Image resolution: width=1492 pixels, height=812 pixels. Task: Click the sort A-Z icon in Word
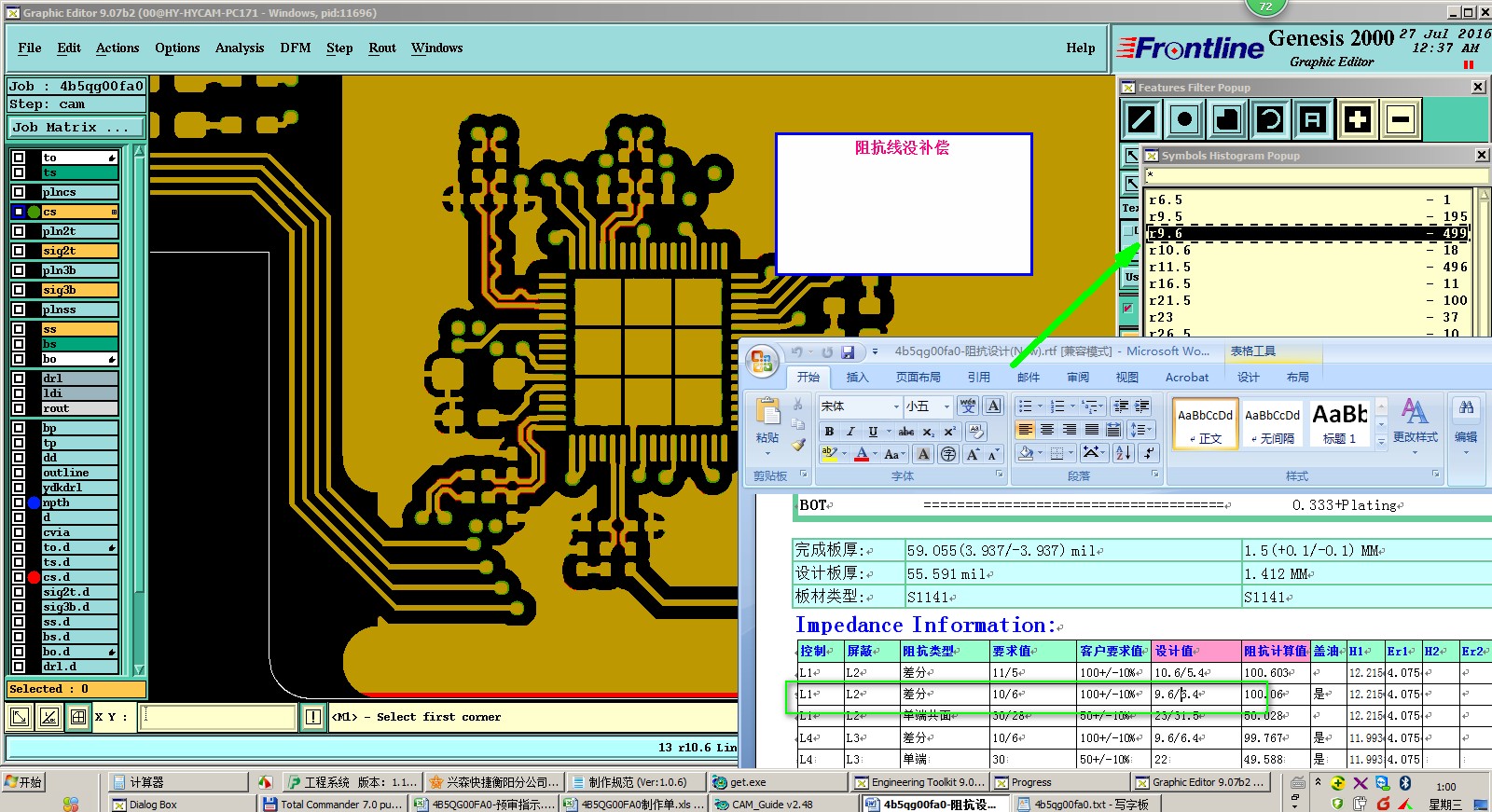coord(1124,453)
